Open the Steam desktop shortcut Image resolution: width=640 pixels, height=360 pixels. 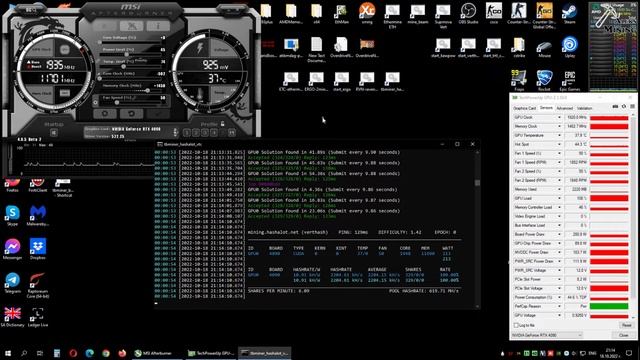[569, 14]
